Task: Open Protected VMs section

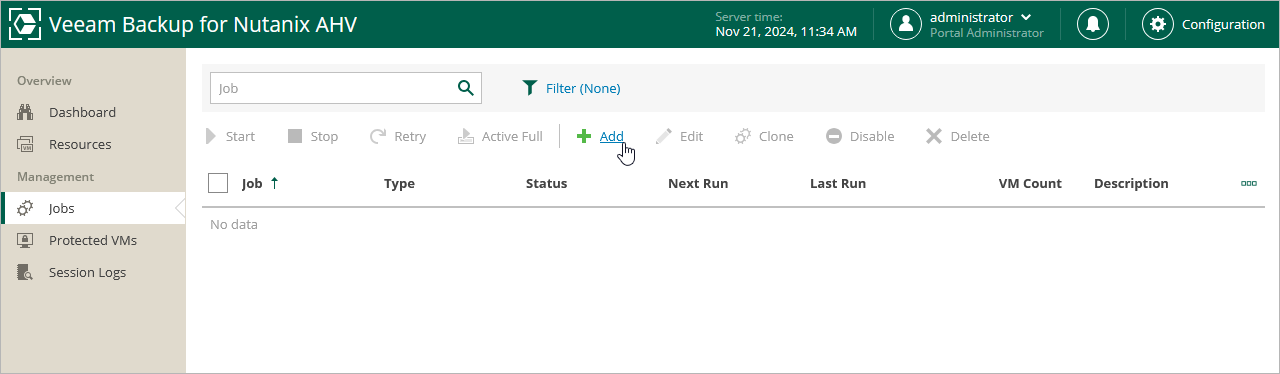Action: point(92,240)
